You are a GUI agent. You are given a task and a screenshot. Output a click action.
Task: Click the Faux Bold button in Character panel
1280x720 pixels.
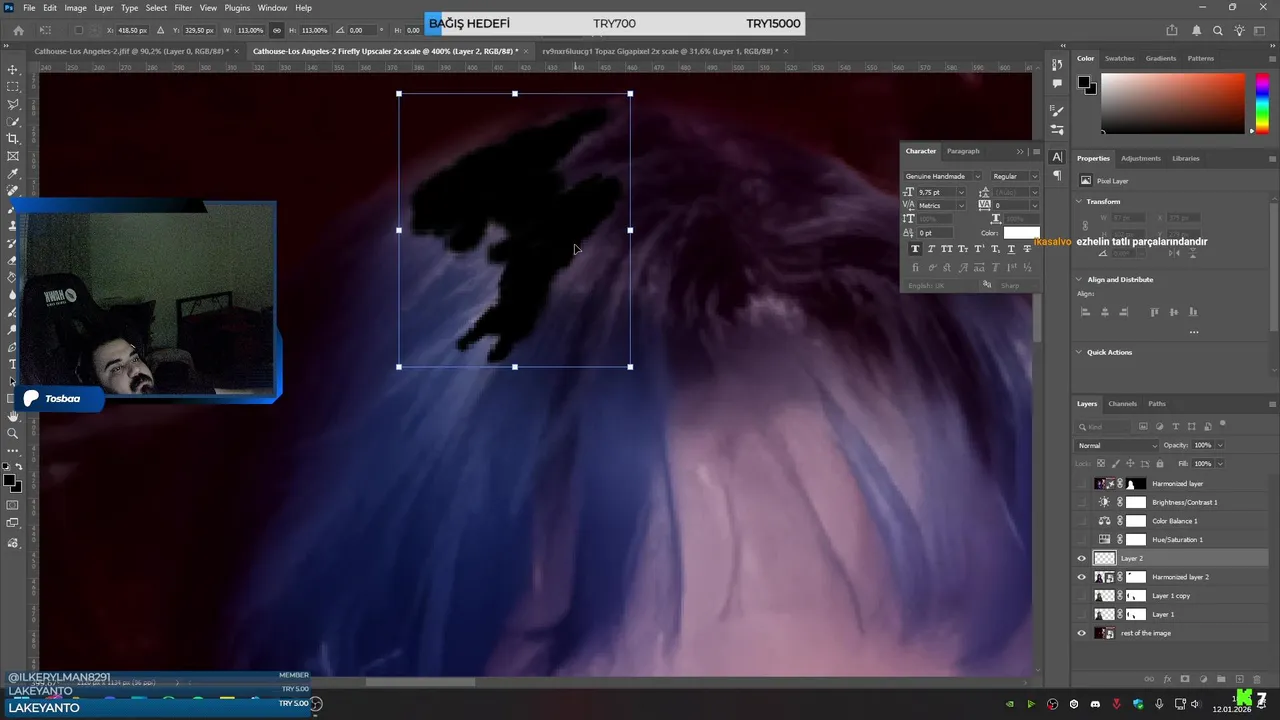coord(915,248)
